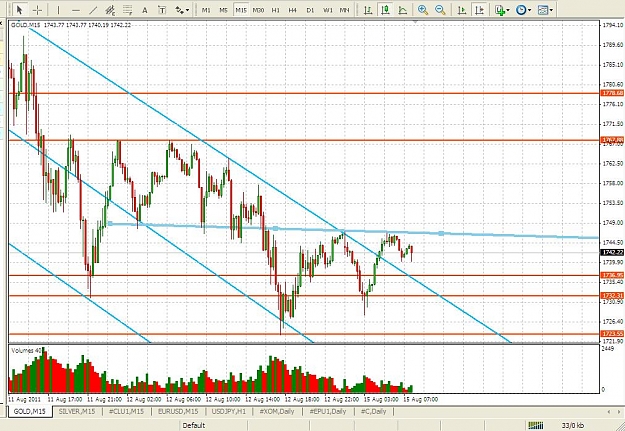This screenshot has width=625, height=431.
Task: Open the EURUSD,M15 chart tab
Action: click(178, 411)
